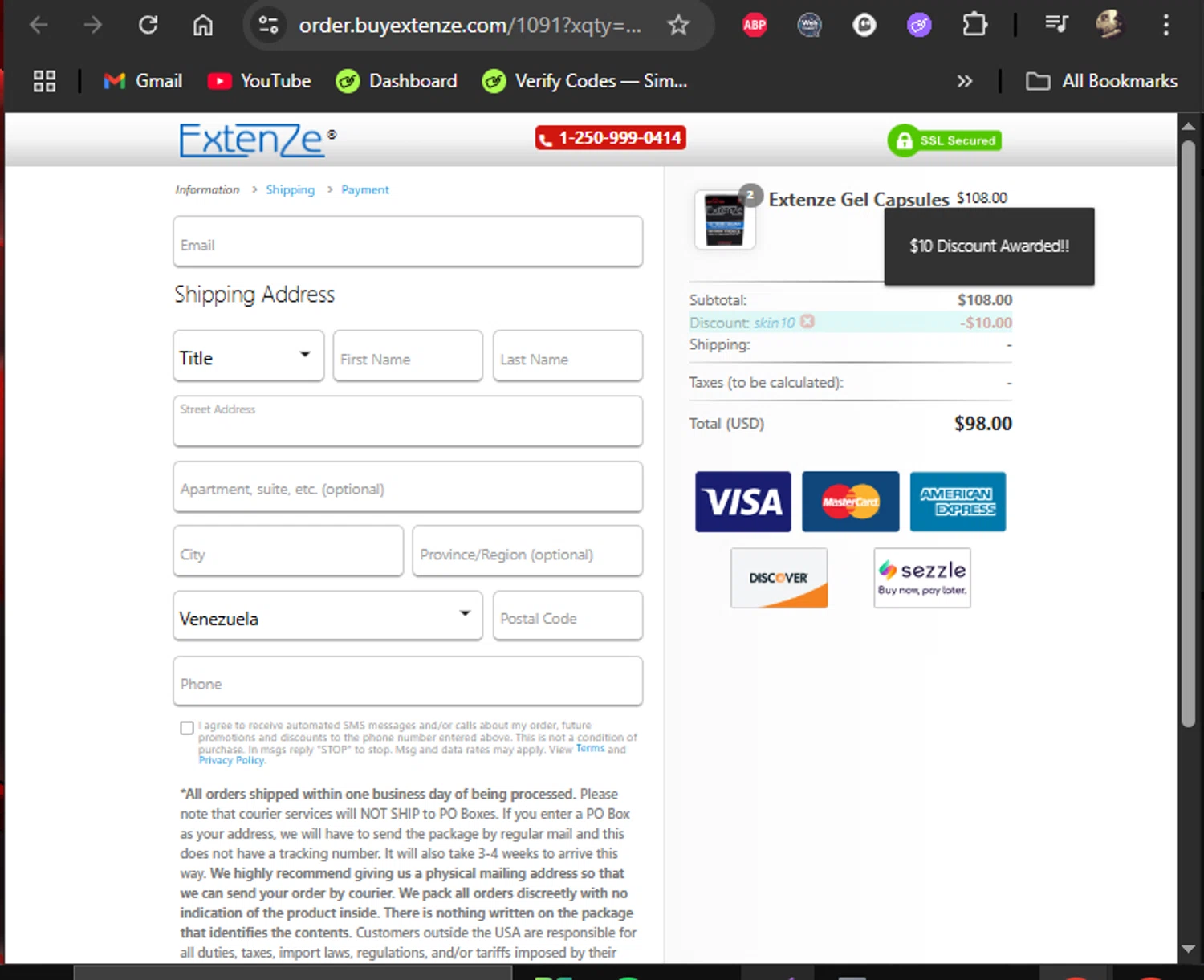Open the Gmail bookmark
This screenshot has width=1204, height=980.
click(x=144, y=81)
